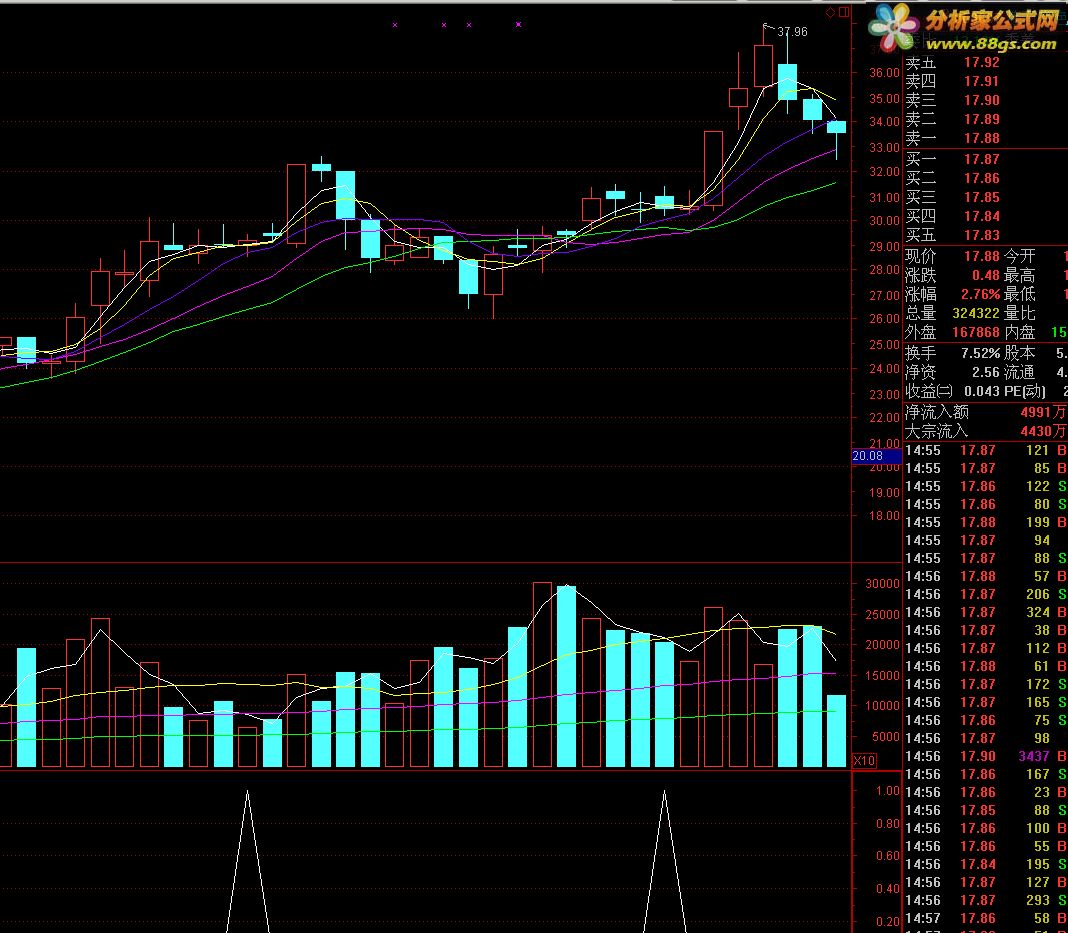Select the 14:56 17.84 trade with 195 volume
Image resolution: width=1068 pixels, height=933 pixels.
pos(985,864)
